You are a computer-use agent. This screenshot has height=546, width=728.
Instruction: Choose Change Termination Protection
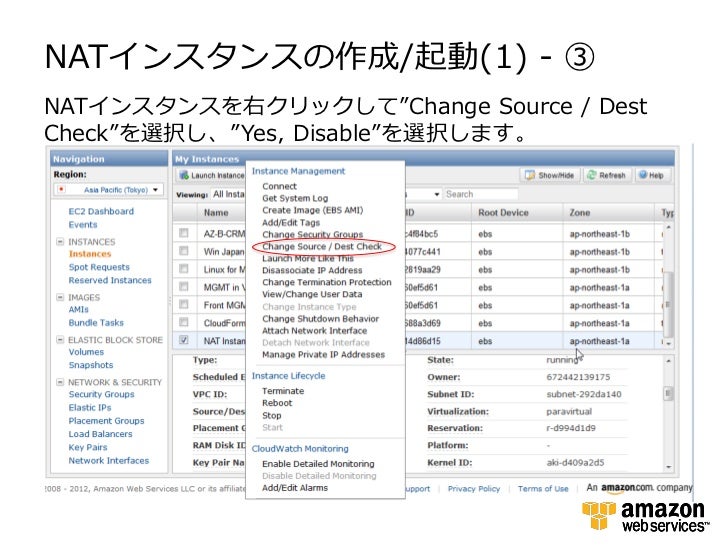[327, 282]
